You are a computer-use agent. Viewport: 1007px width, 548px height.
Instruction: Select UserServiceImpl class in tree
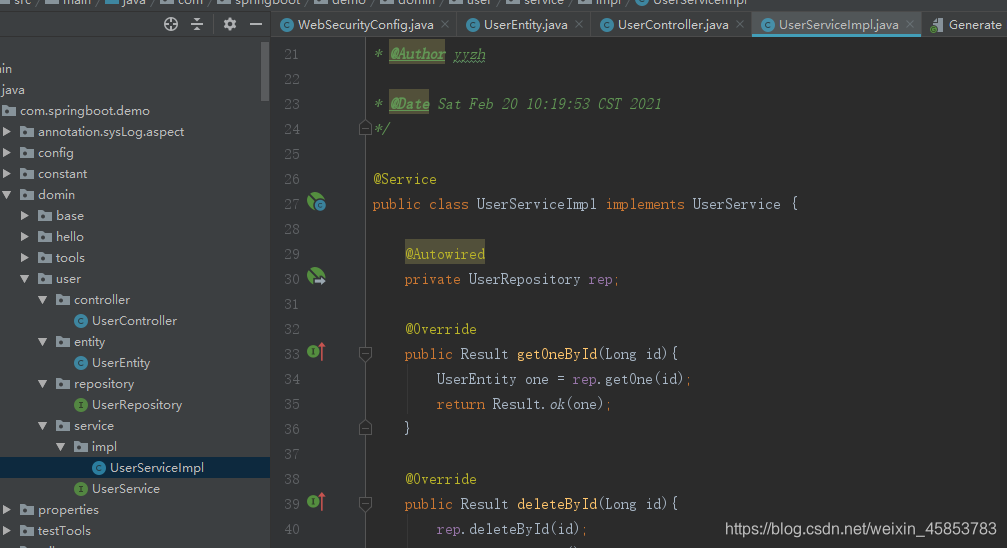click(x=156, y=468)
